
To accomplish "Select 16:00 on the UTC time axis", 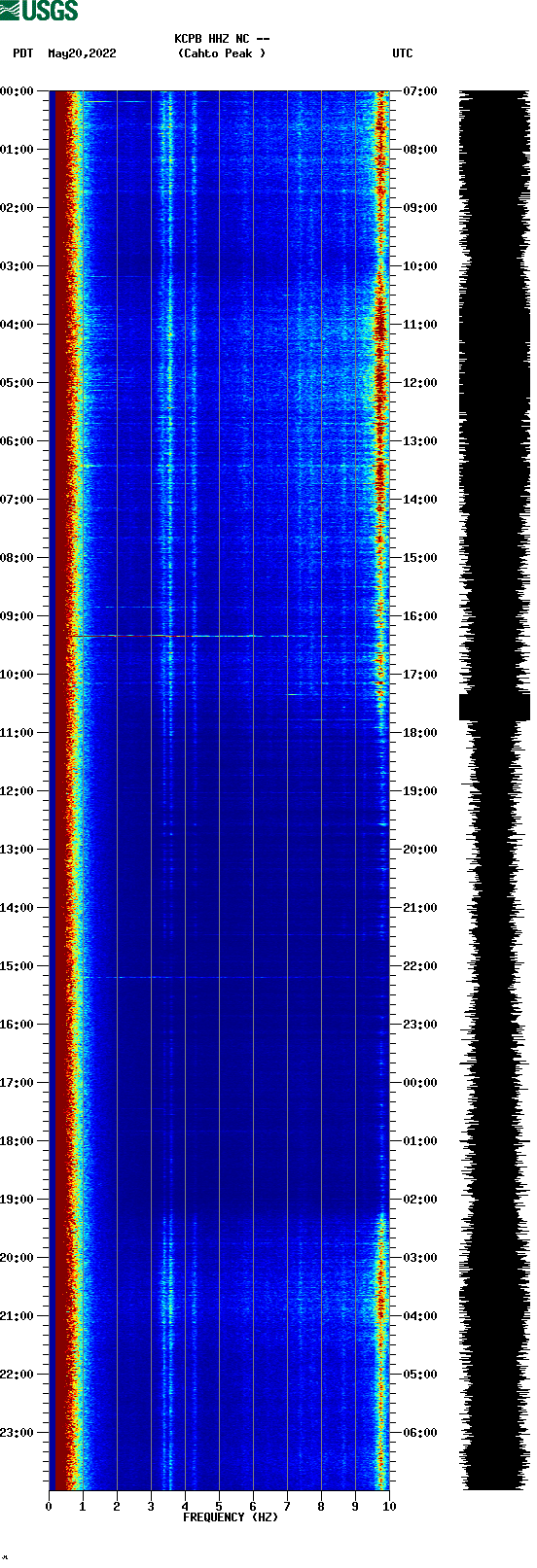I will click(420, 616).
